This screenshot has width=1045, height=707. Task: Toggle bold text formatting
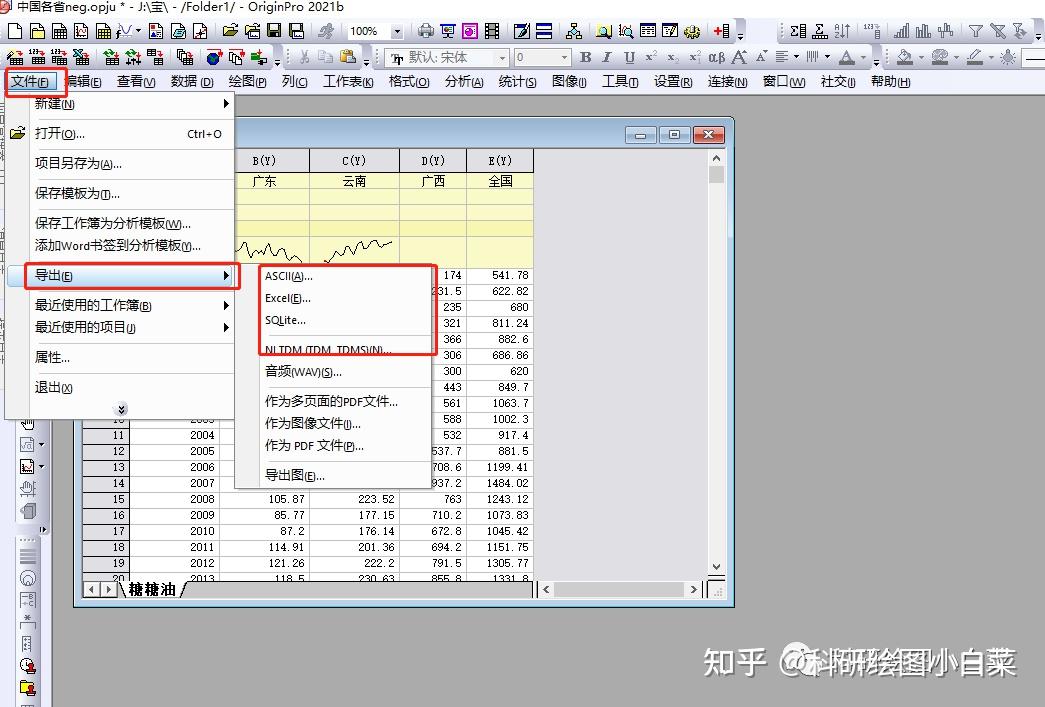tap(584, 57)
